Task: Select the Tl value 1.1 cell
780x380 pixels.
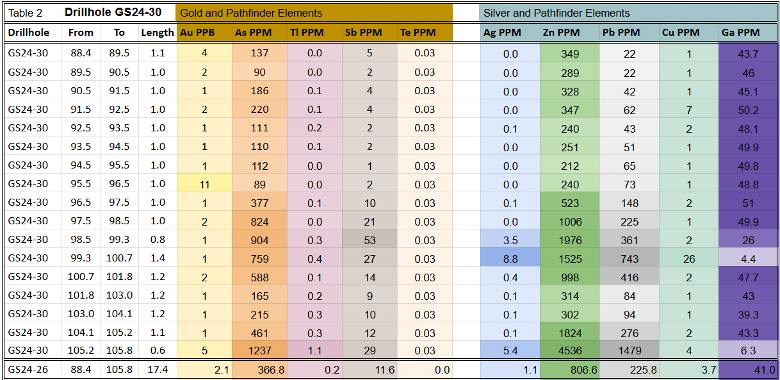Action: coord(314,351)
